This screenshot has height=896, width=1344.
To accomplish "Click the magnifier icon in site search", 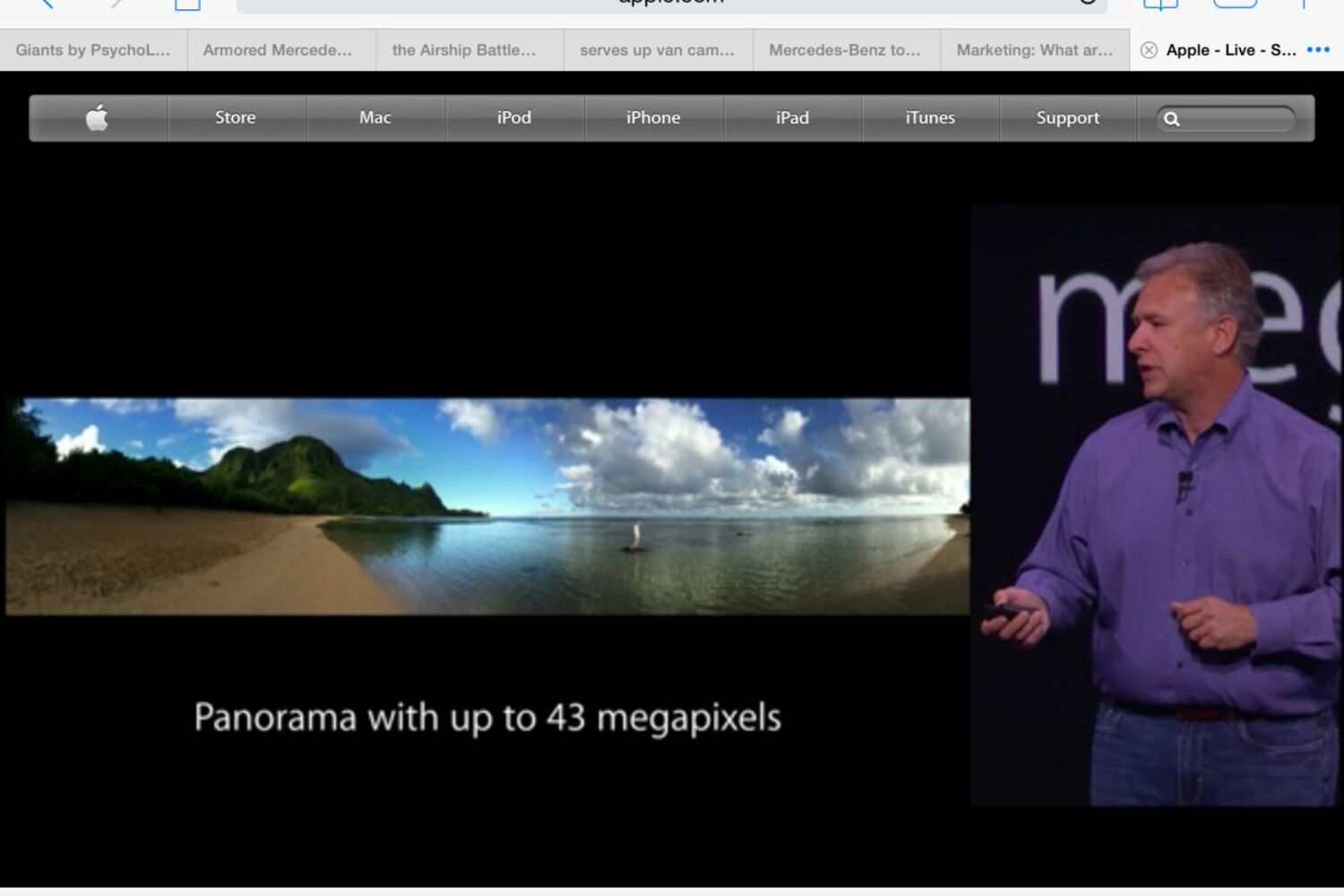I will coord(1172,118).
